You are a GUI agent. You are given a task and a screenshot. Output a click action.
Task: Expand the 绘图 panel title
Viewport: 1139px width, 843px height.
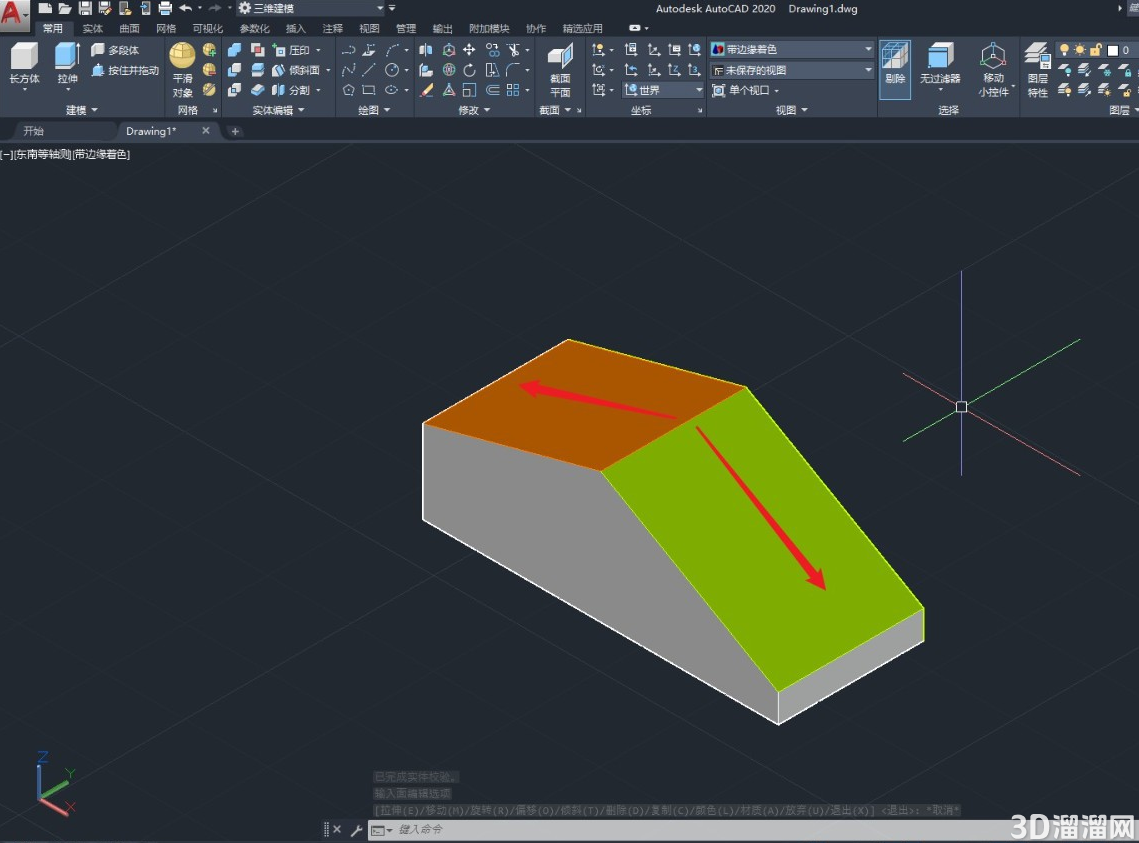375,110
